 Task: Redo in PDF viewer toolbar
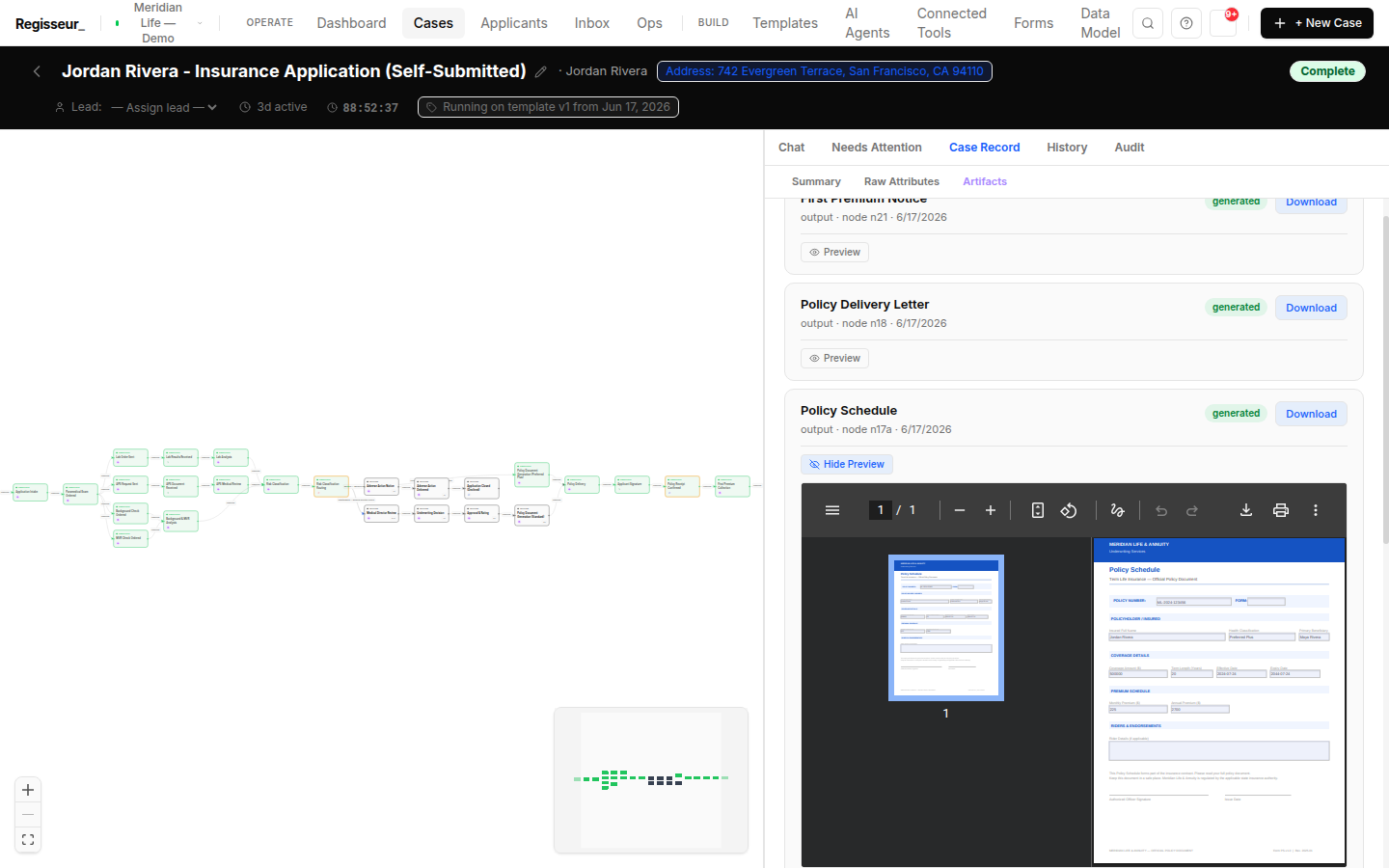(1192, 510)
